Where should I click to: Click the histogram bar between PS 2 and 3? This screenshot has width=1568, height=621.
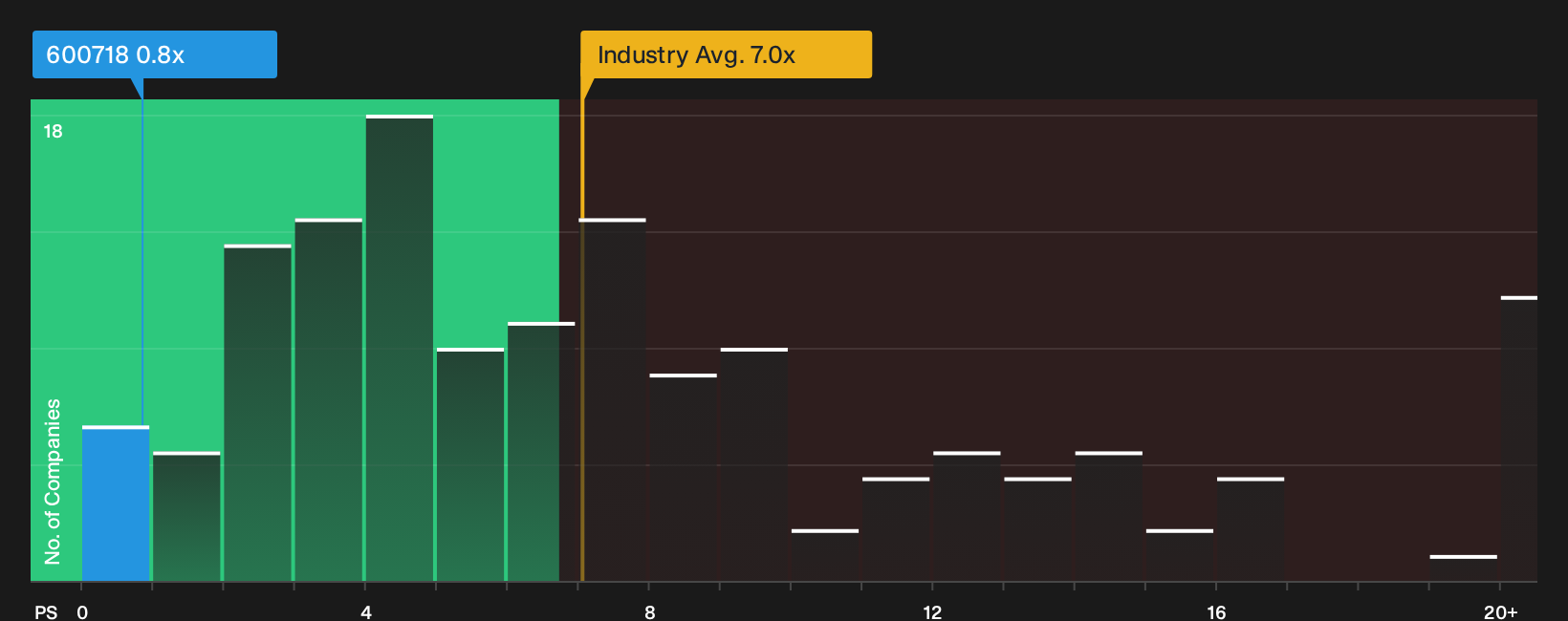pyautogui.click(x=258, y=413)
